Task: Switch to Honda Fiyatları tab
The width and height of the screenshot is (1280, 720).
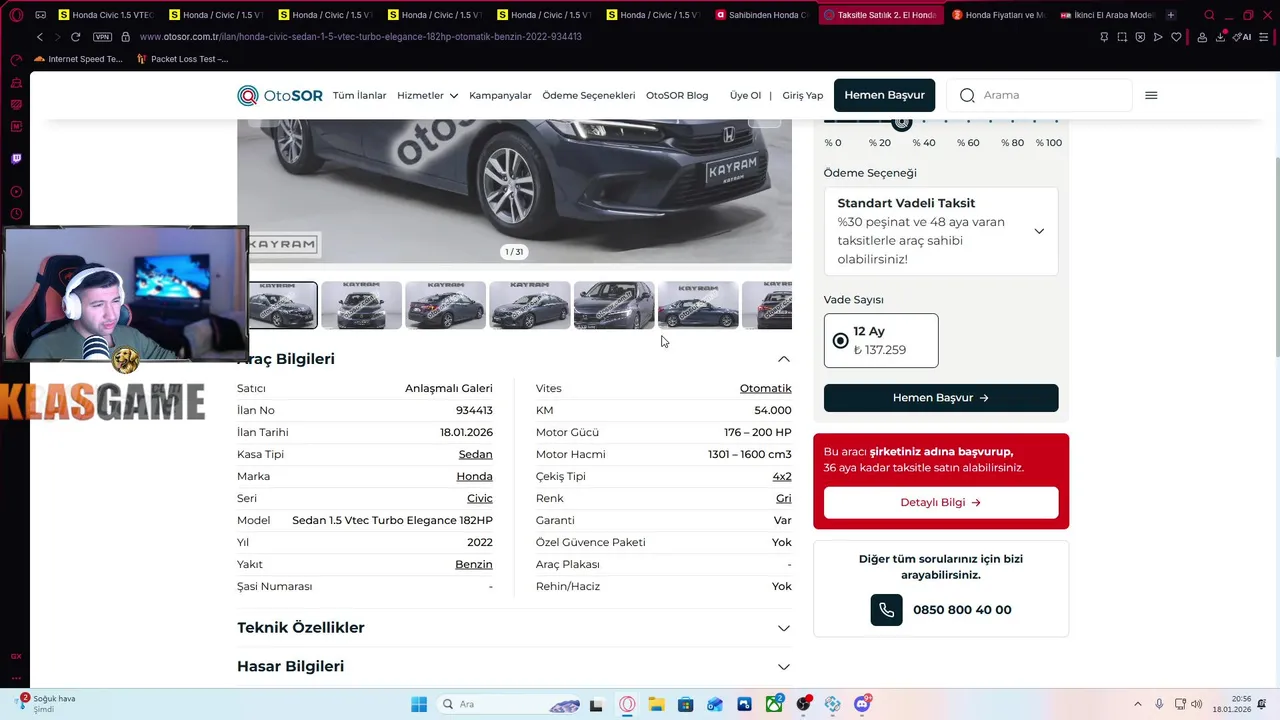Action: point(998,15)
